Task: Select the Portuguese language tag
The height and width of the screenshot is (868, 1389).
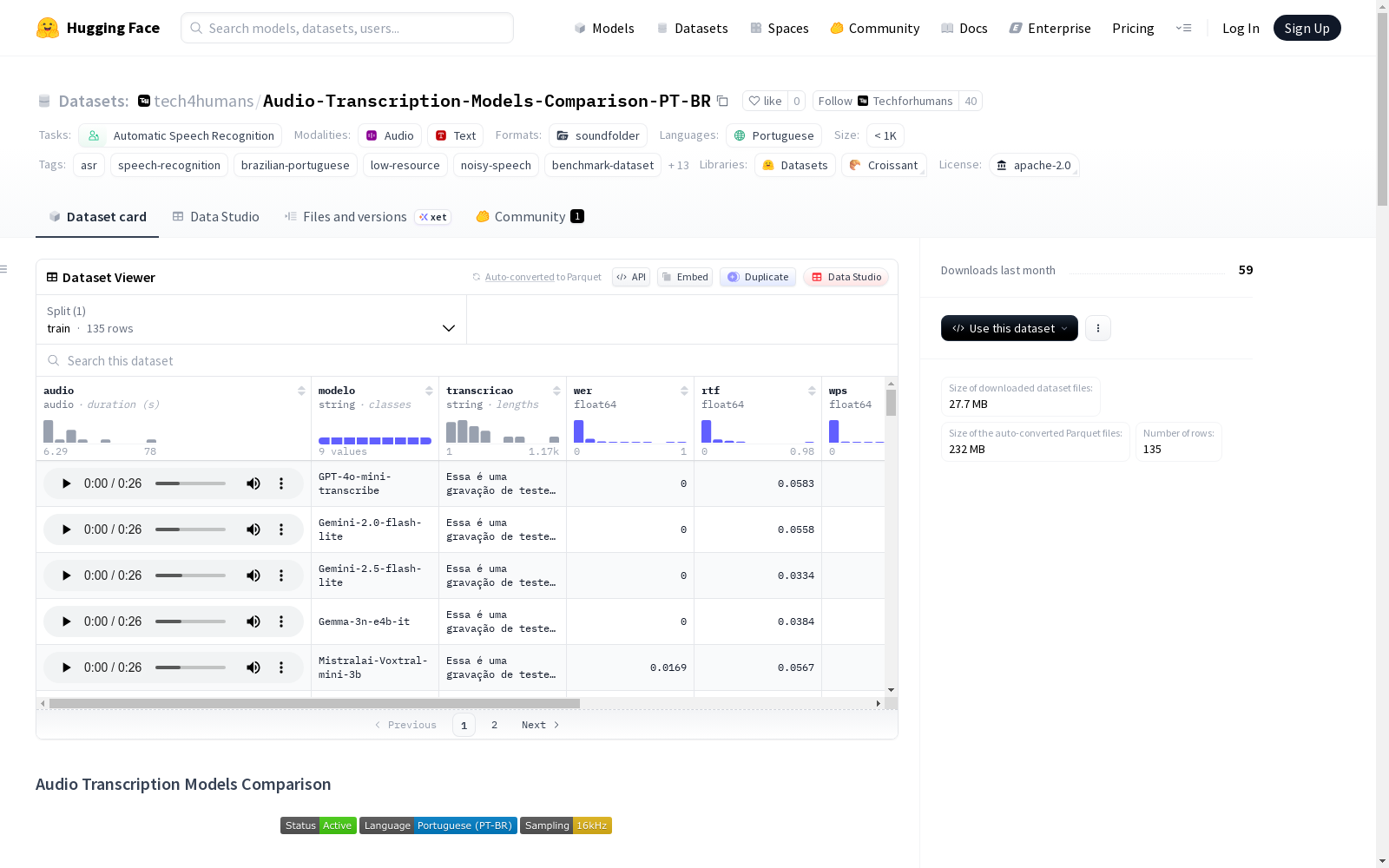Action: [774, 135]
